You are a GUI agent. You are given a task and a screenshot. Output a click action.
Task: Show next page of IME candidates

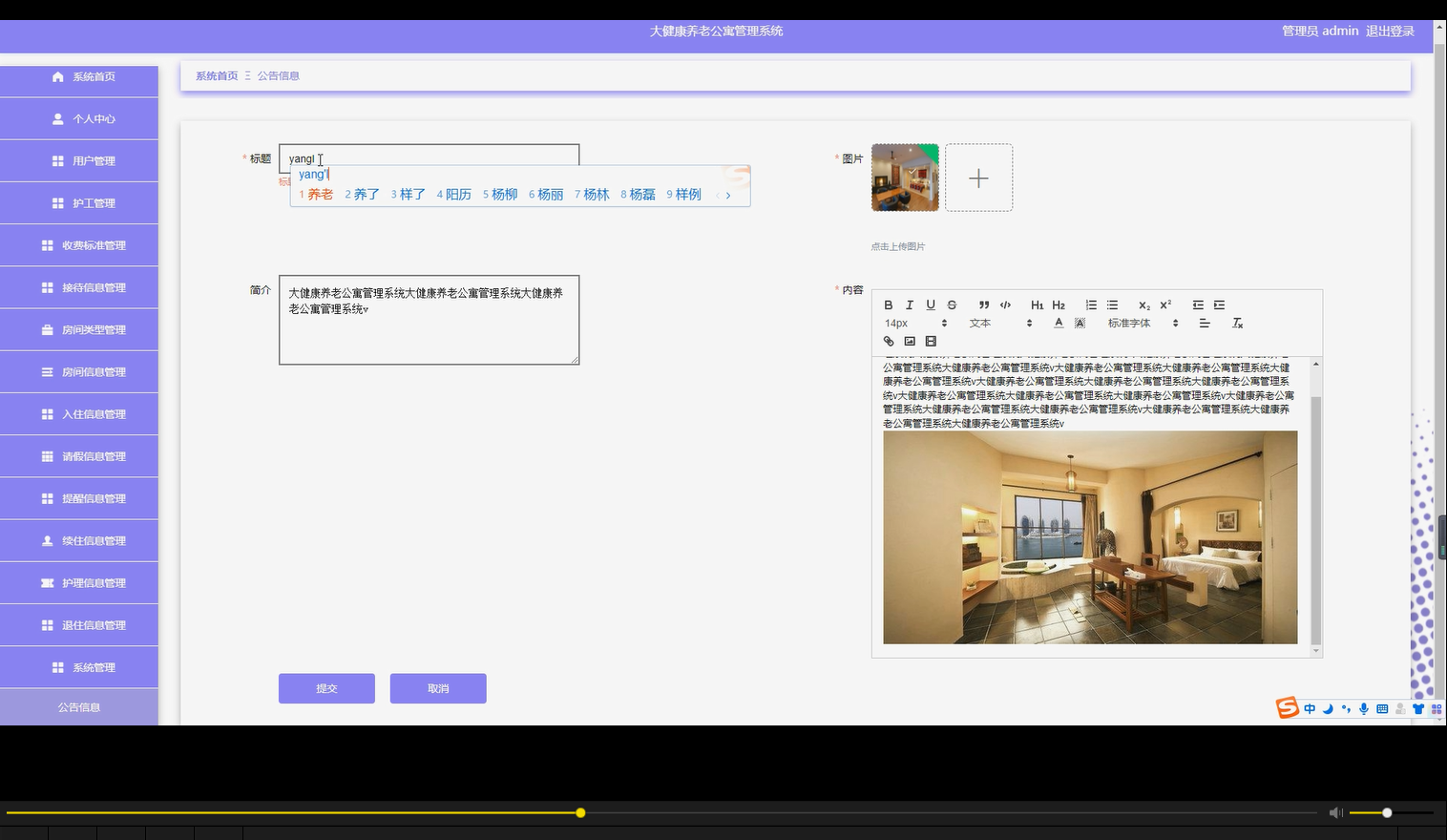pyautogui.click(x=728, y=195)
